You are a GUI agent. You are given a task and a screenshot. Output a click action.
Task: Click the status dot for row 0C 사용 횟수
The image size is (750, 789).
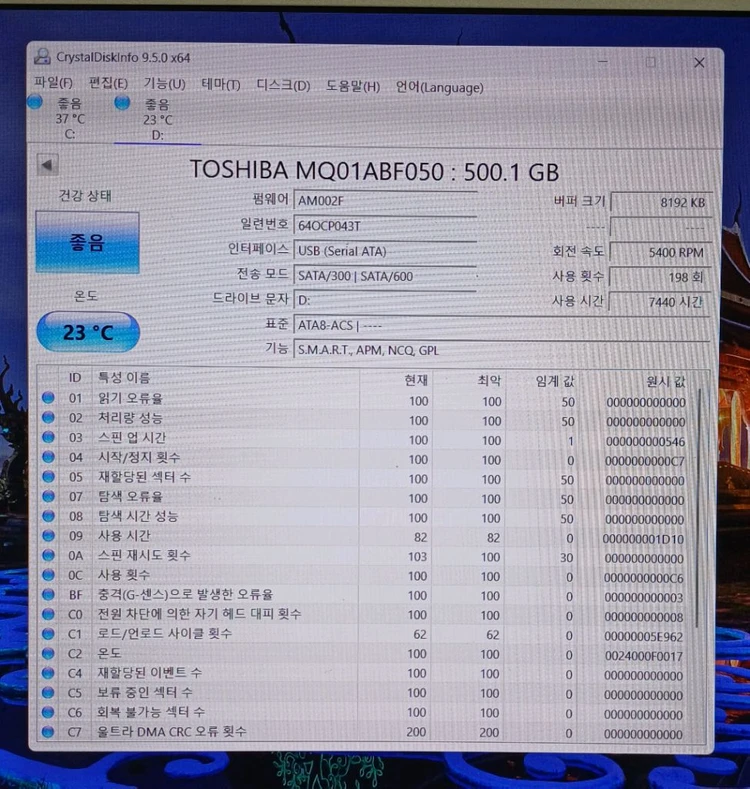tap(48, 574)
